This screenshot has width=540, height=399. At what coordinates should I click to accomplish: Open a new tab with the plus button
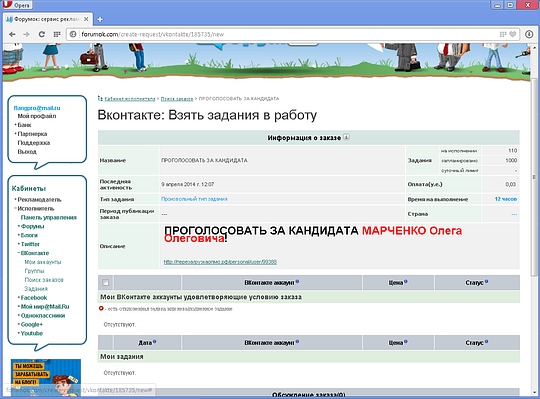click(x=100, y=19)
